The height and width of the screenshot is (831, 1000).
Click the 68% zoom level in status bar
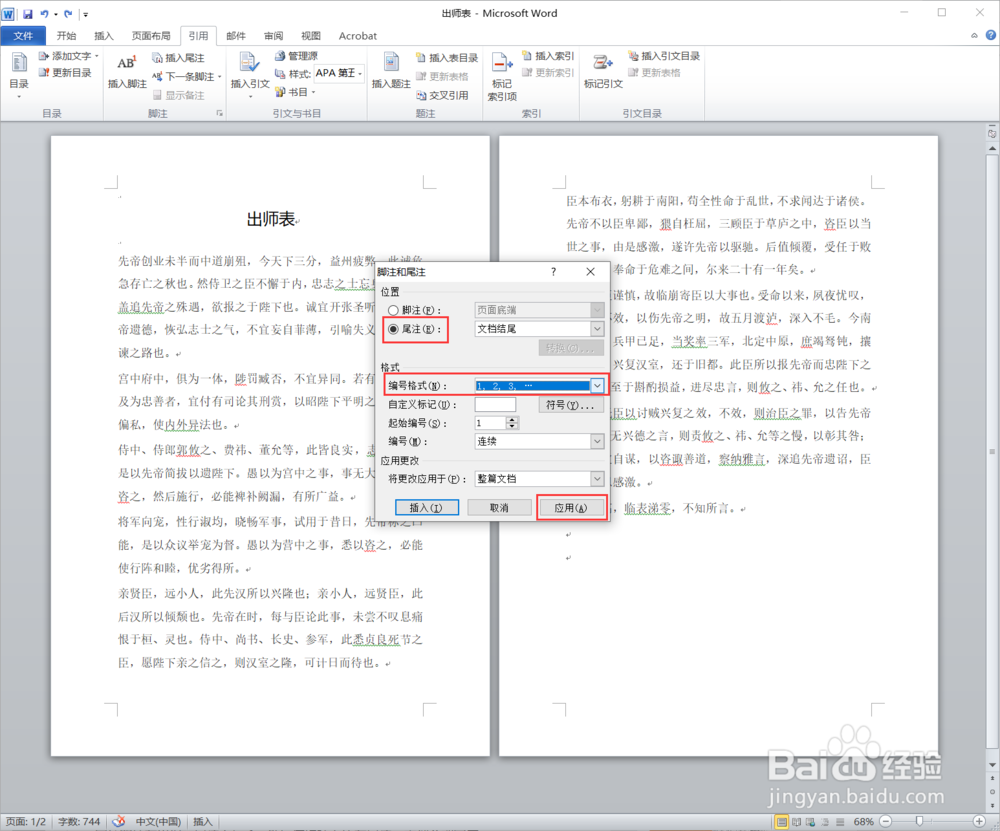click(x=864, y=821)
